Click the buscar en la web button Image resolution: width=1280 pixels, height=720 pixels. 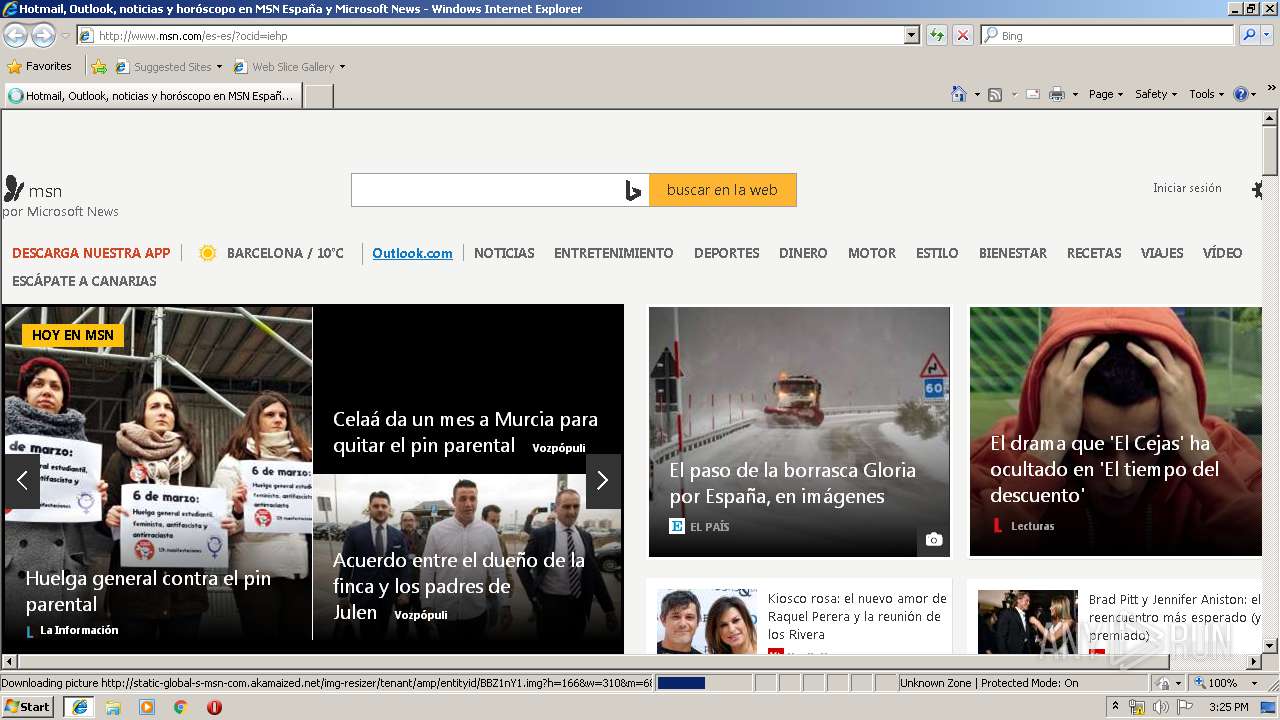(x=722, y=190)
